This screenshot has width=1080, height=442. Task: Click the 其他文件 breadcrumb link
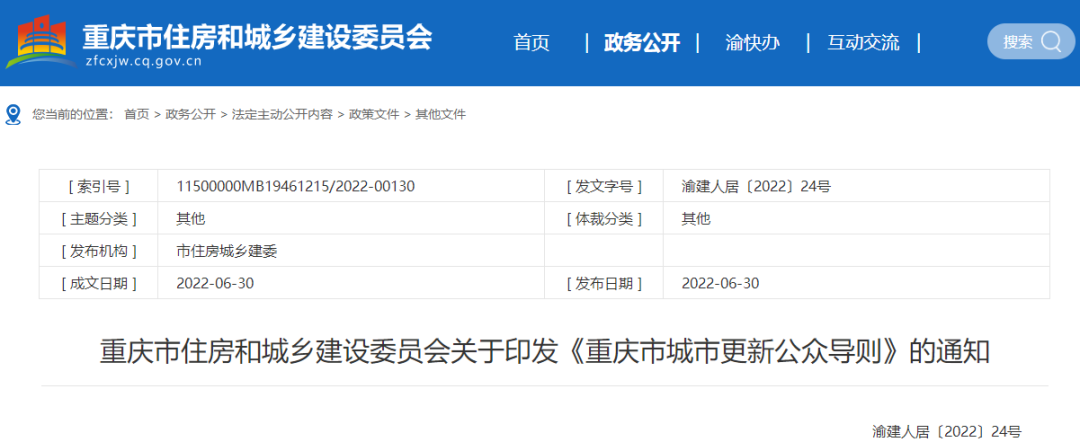tap(441, 115)
